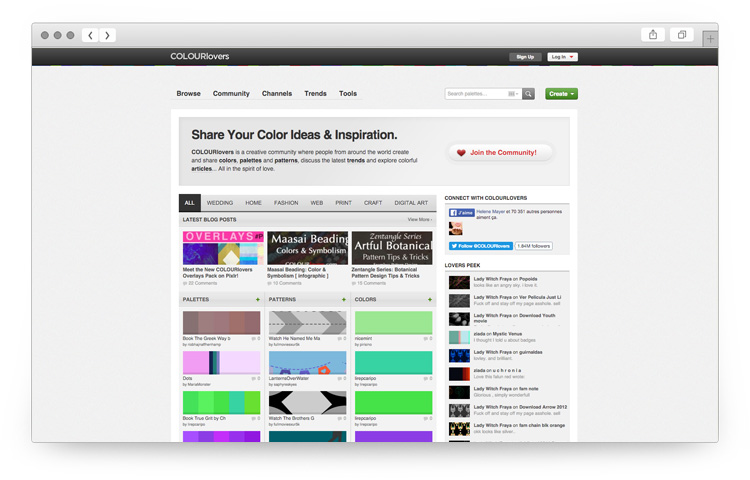750x480 pixels.
Task: Open Lady Witch Fraya on fam note
Action: click(506, 389)
